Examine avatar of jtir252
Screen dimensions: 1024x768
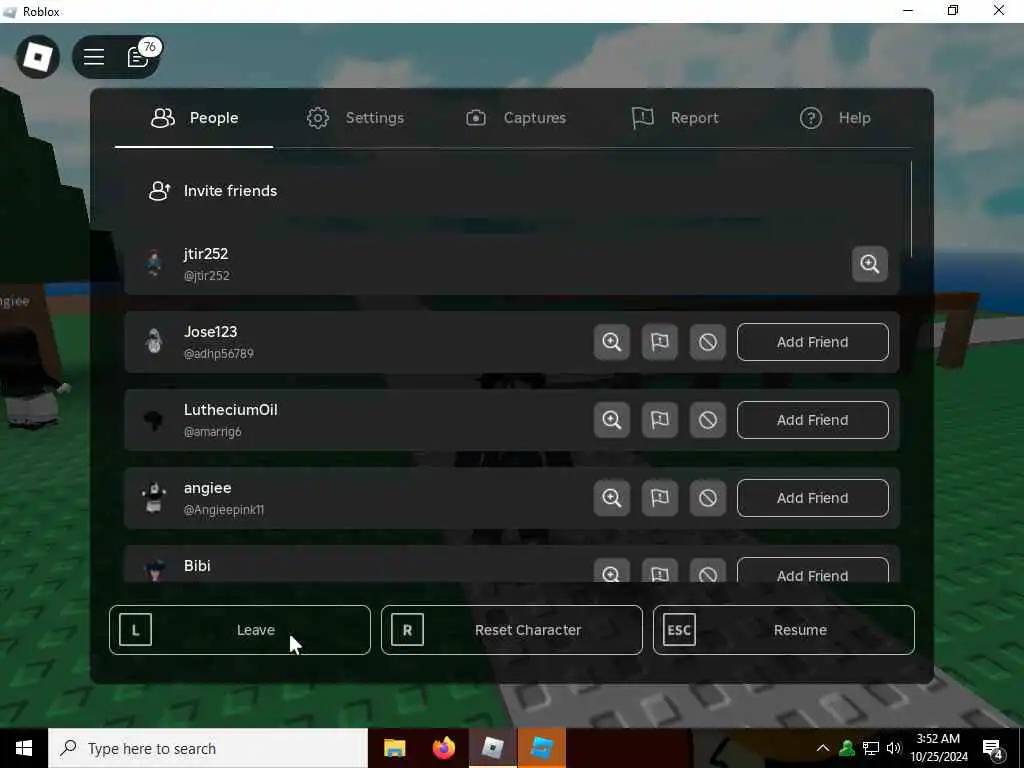pyautogui.click(x=870, y=264)
